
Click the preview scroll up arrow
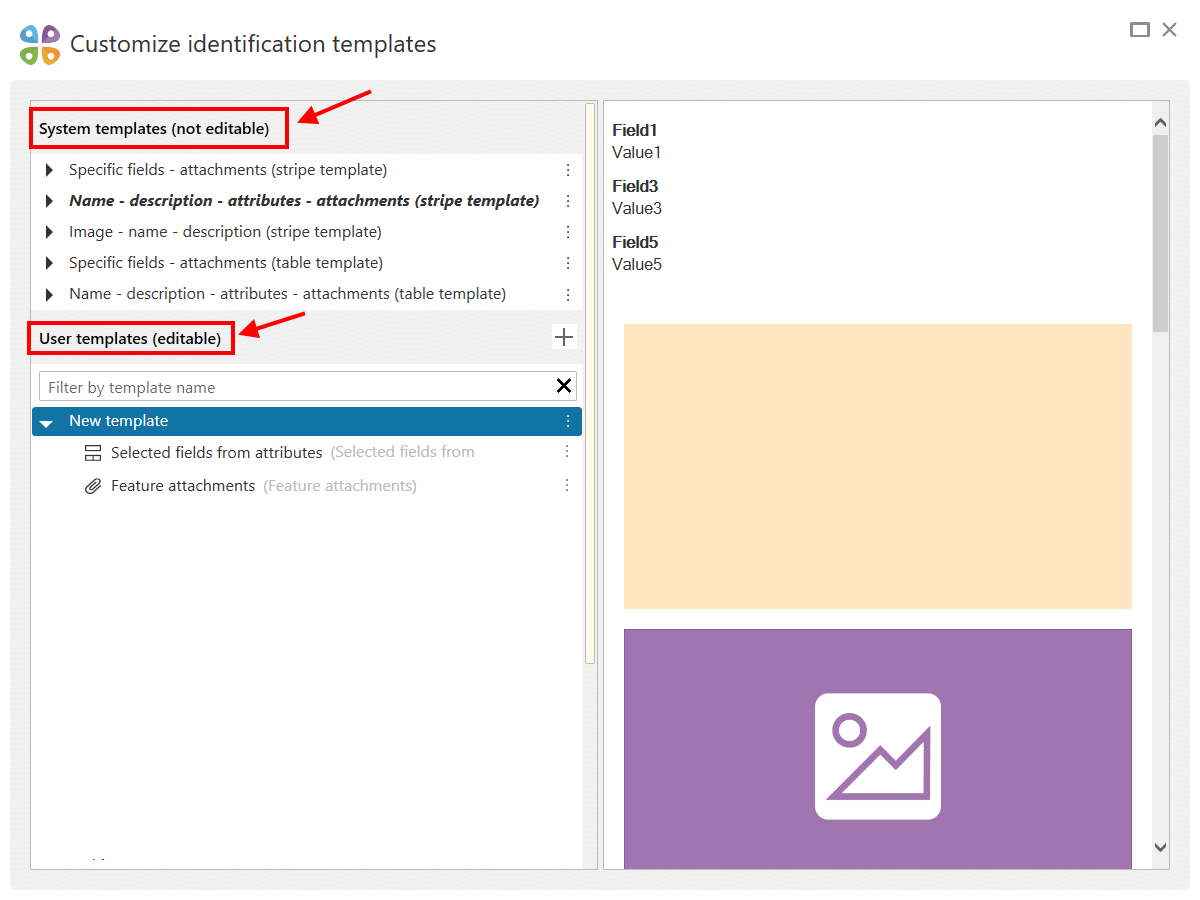pos(1160,123)
